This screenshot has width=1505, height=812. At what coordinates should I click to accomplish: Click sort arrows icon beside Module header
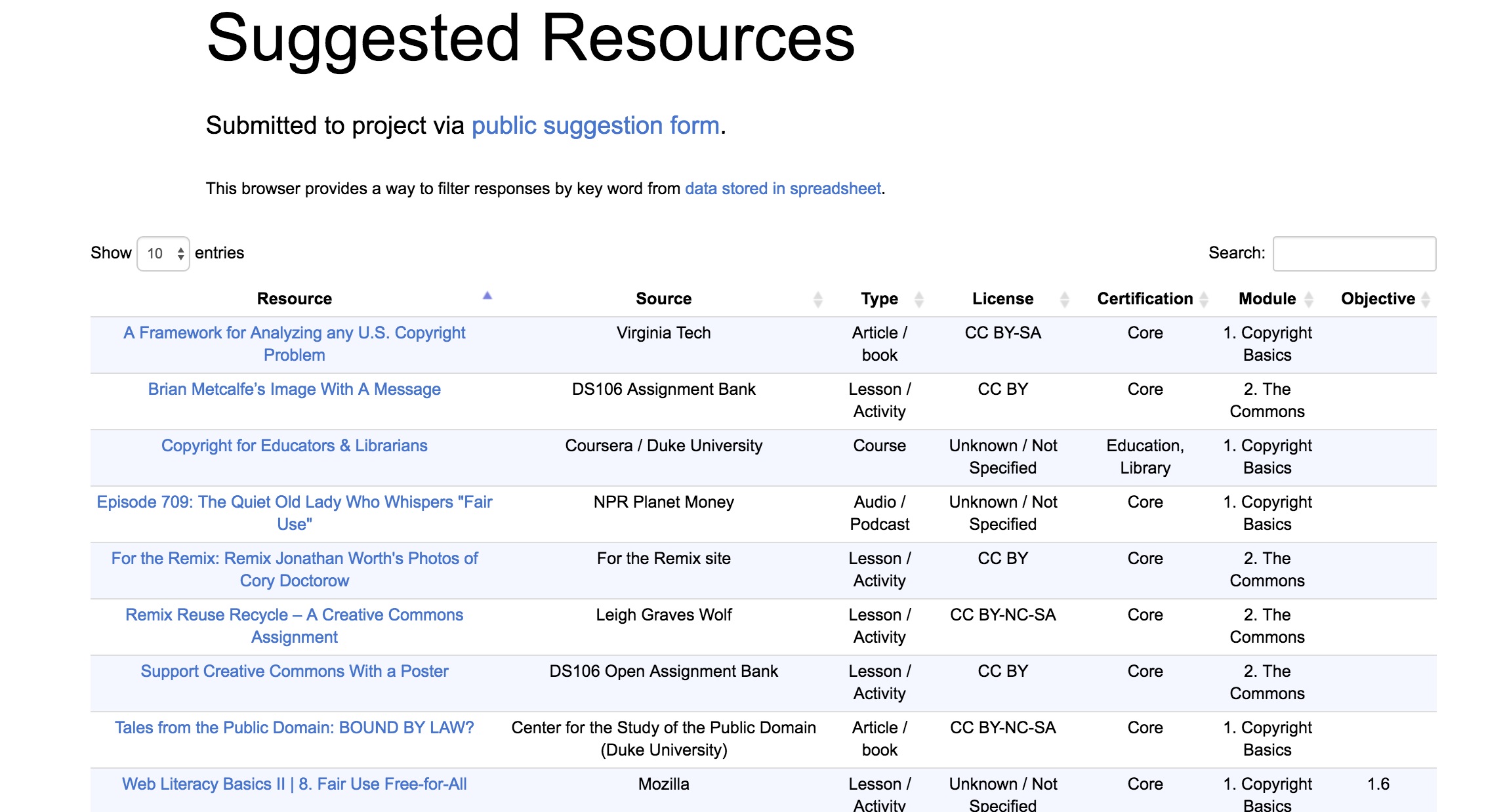click(1308, 300)
